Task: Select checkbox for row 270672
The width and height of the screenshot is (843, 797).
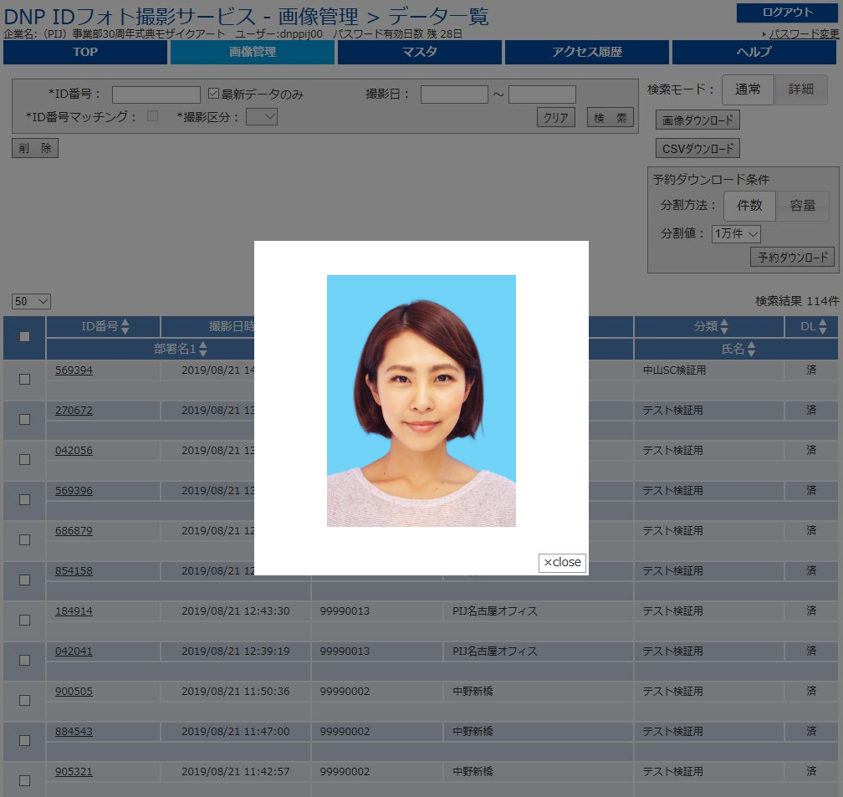Action: tap(24, 419)
